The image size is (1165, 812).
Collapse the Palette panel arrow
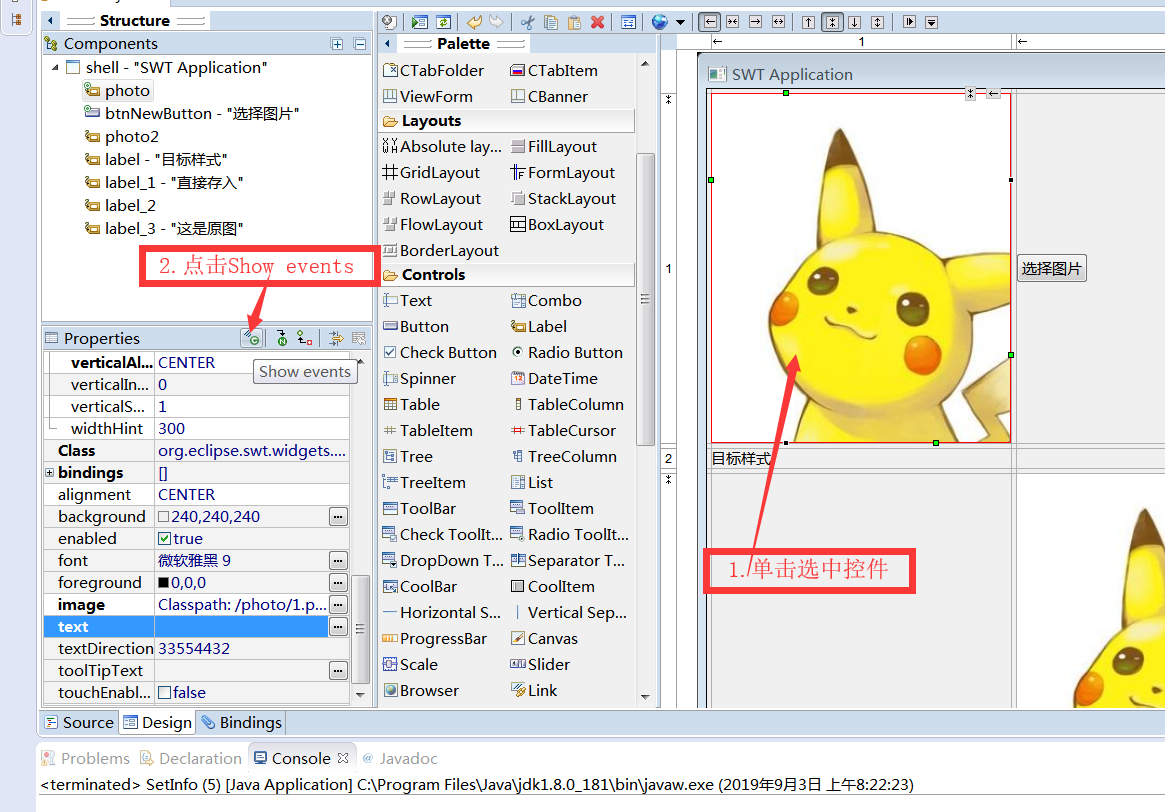[387, 44]
